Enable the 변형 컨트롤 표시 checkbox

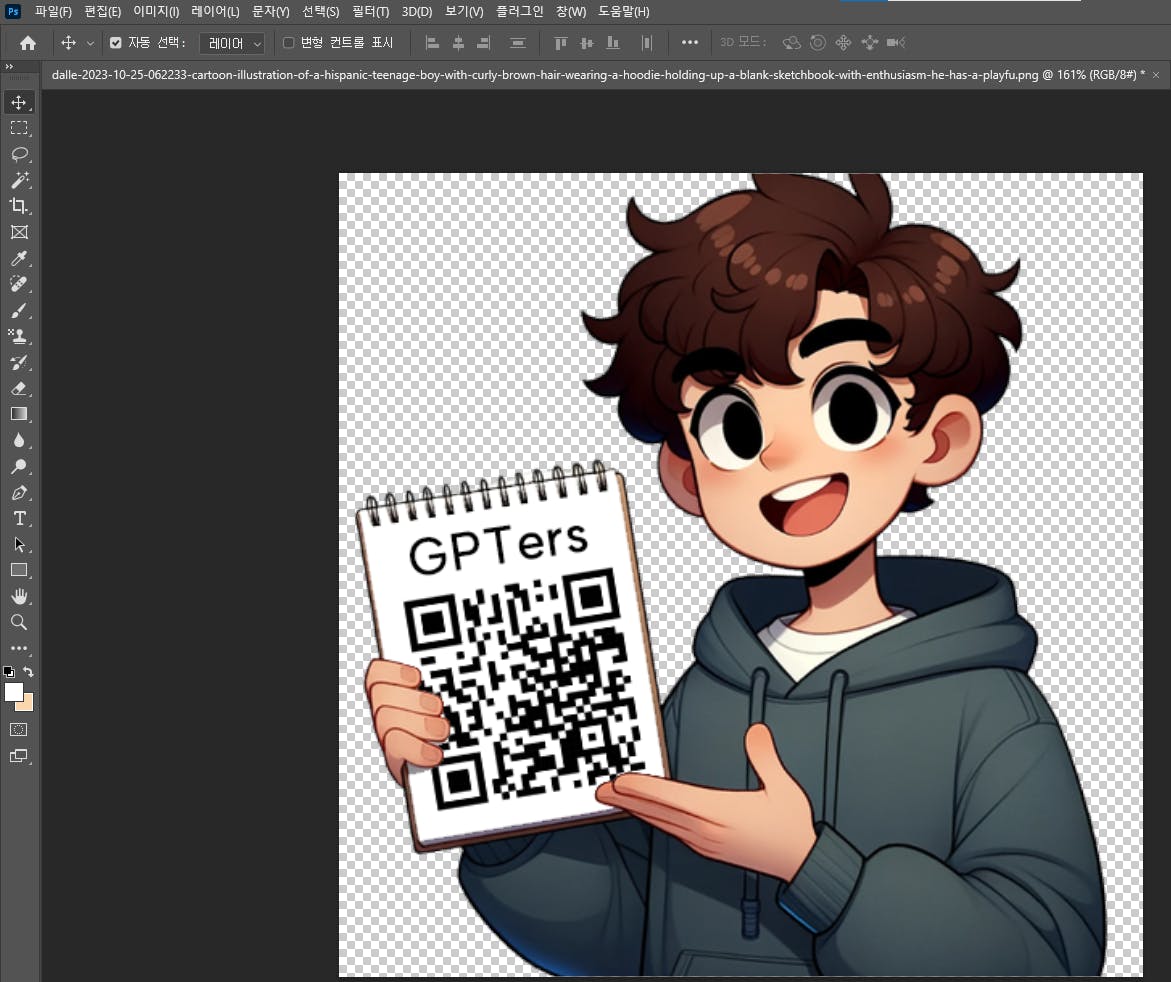288,43
